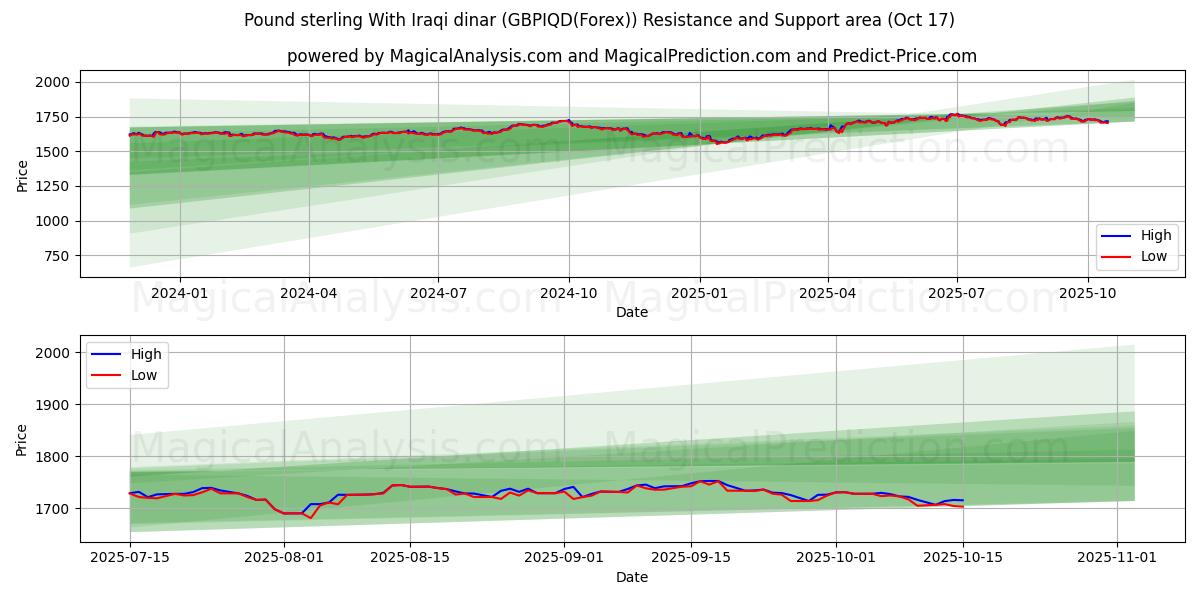This screenshot has height=600, width=1200.
Task: Click the High legend label in bottom chart
Action: [x=147, y=354]
